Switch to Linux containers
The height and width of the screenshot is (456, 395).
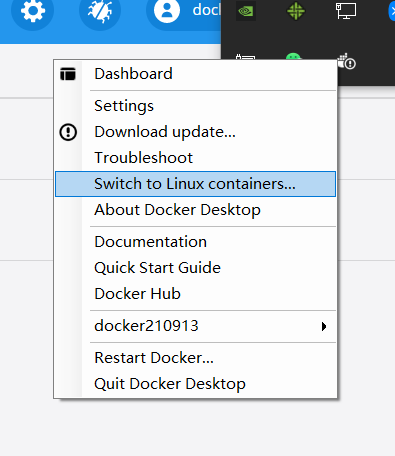pos(196,184)
